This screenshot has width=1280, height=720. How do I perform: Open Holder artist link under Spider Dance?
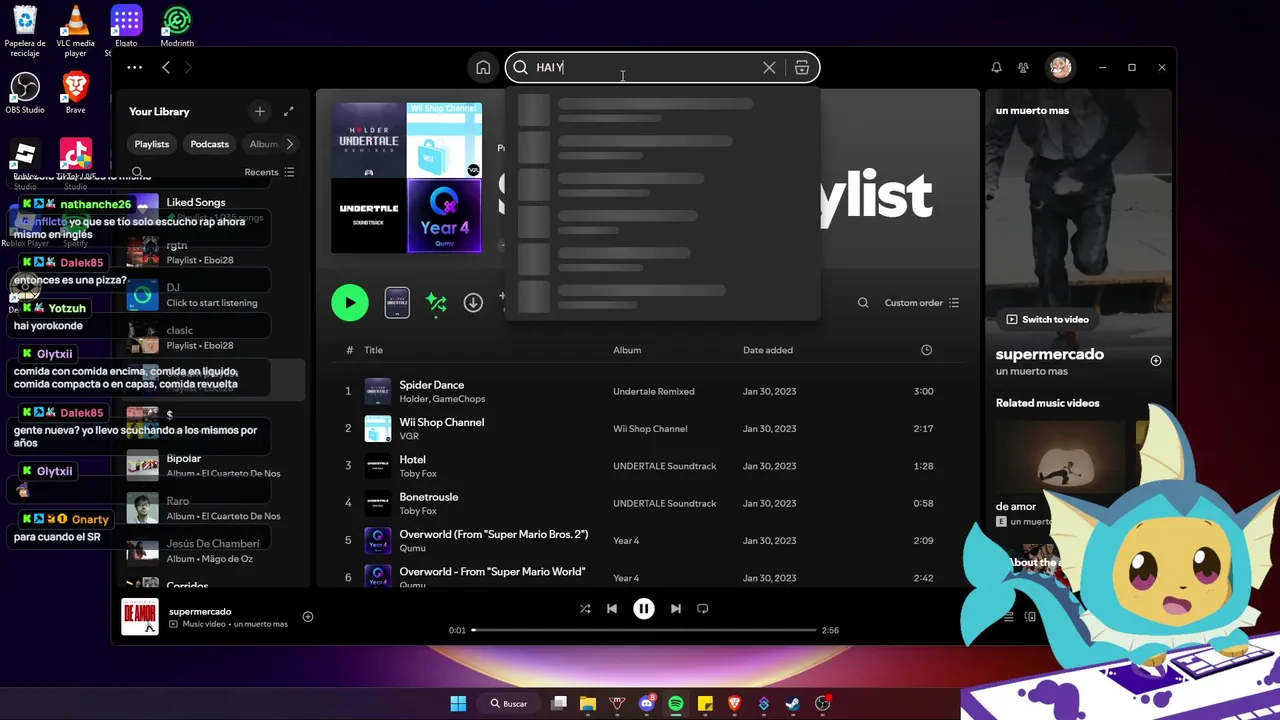click(413, 399)
